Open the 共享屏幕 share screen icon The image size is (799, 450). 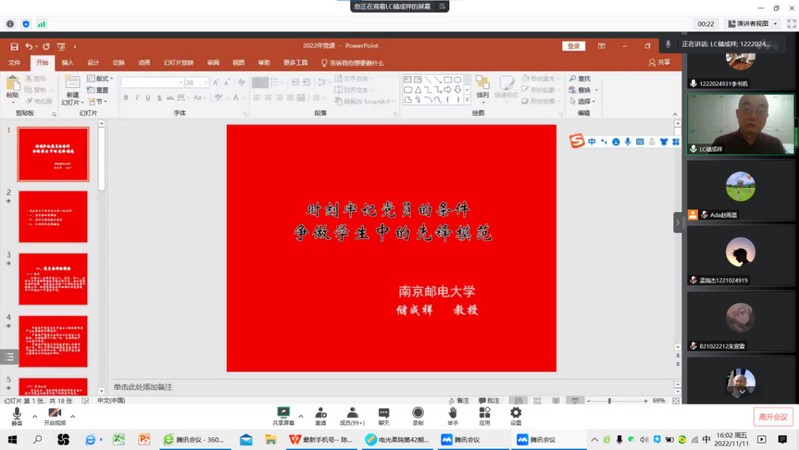pyautogui.click(x=284, y=414)
